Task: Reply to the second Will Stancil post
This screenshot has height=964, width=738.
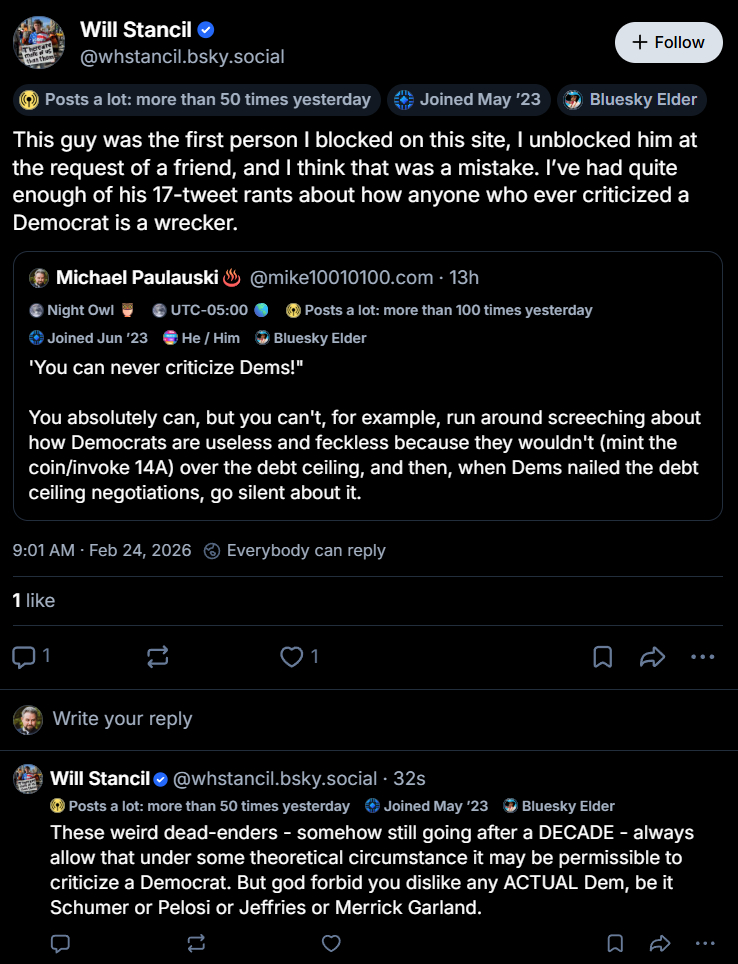Action: tap(60, 943)
